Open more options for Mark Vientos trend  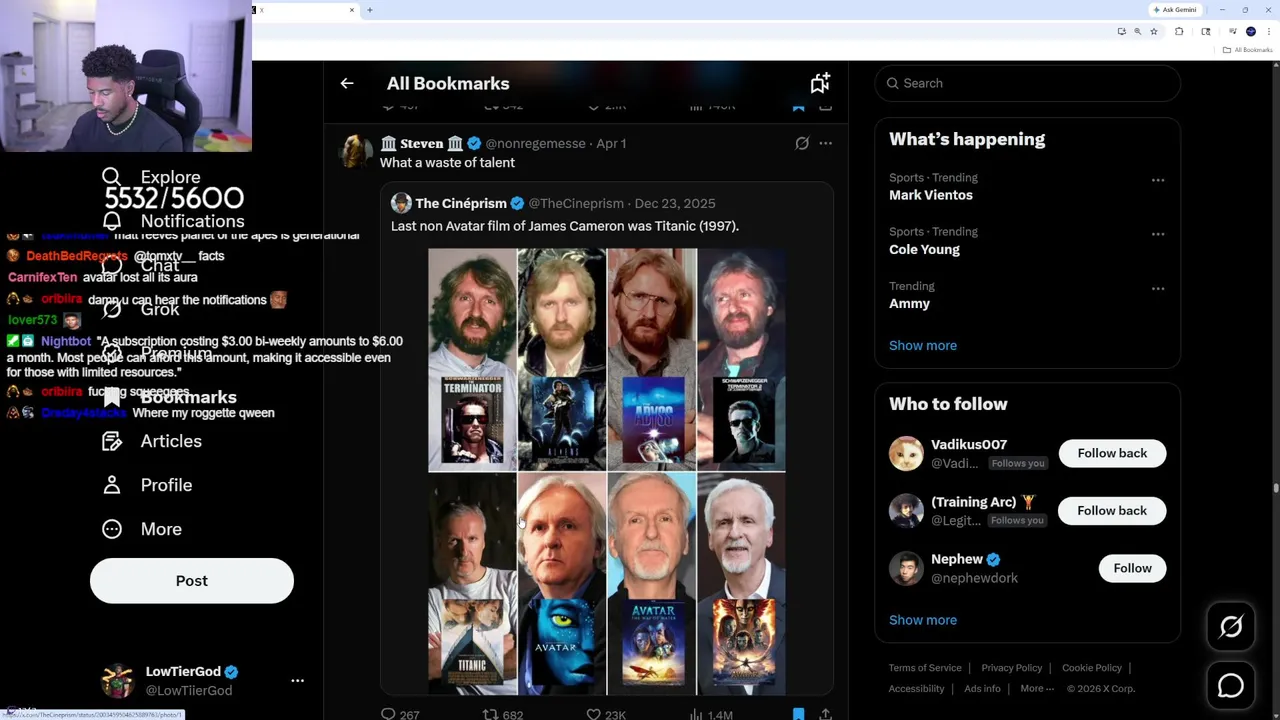coord(1158,180)
